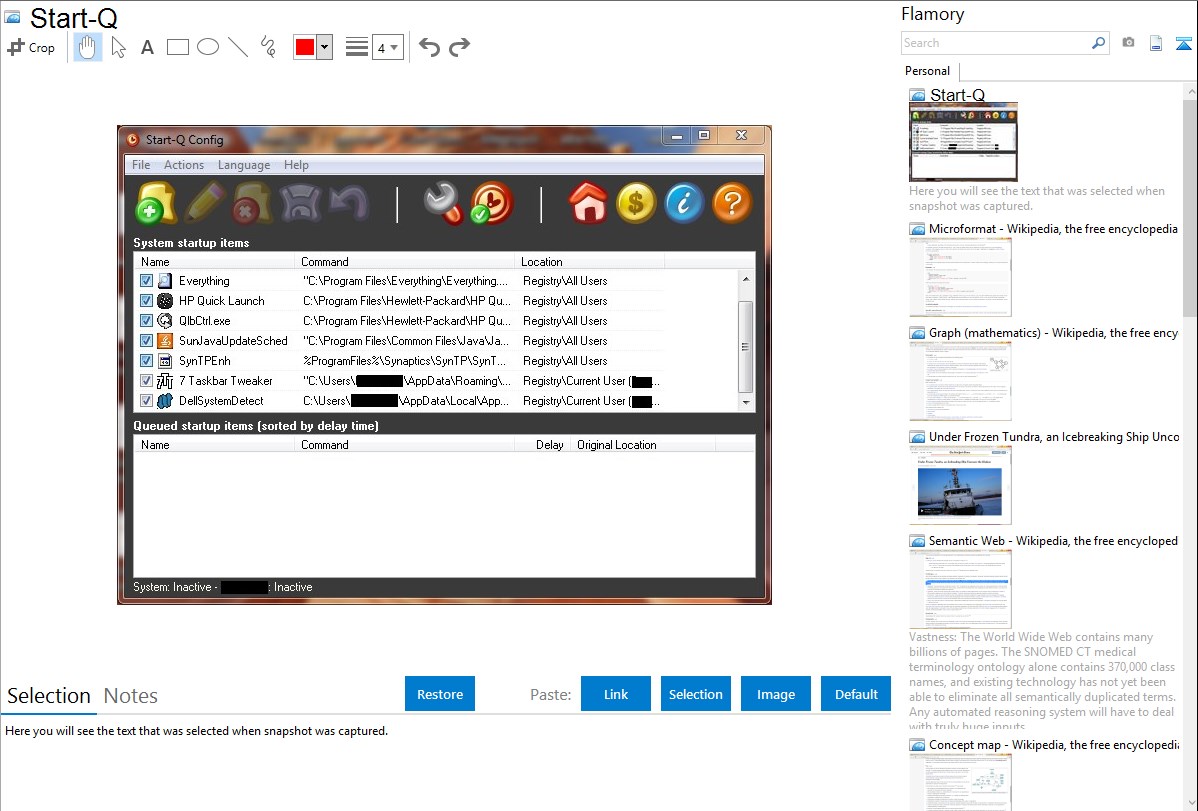The width and height of the screenshot is (1198, 811).
Task: Click the undo arrow in Start-Q toolbar
Action: point(349,203)
